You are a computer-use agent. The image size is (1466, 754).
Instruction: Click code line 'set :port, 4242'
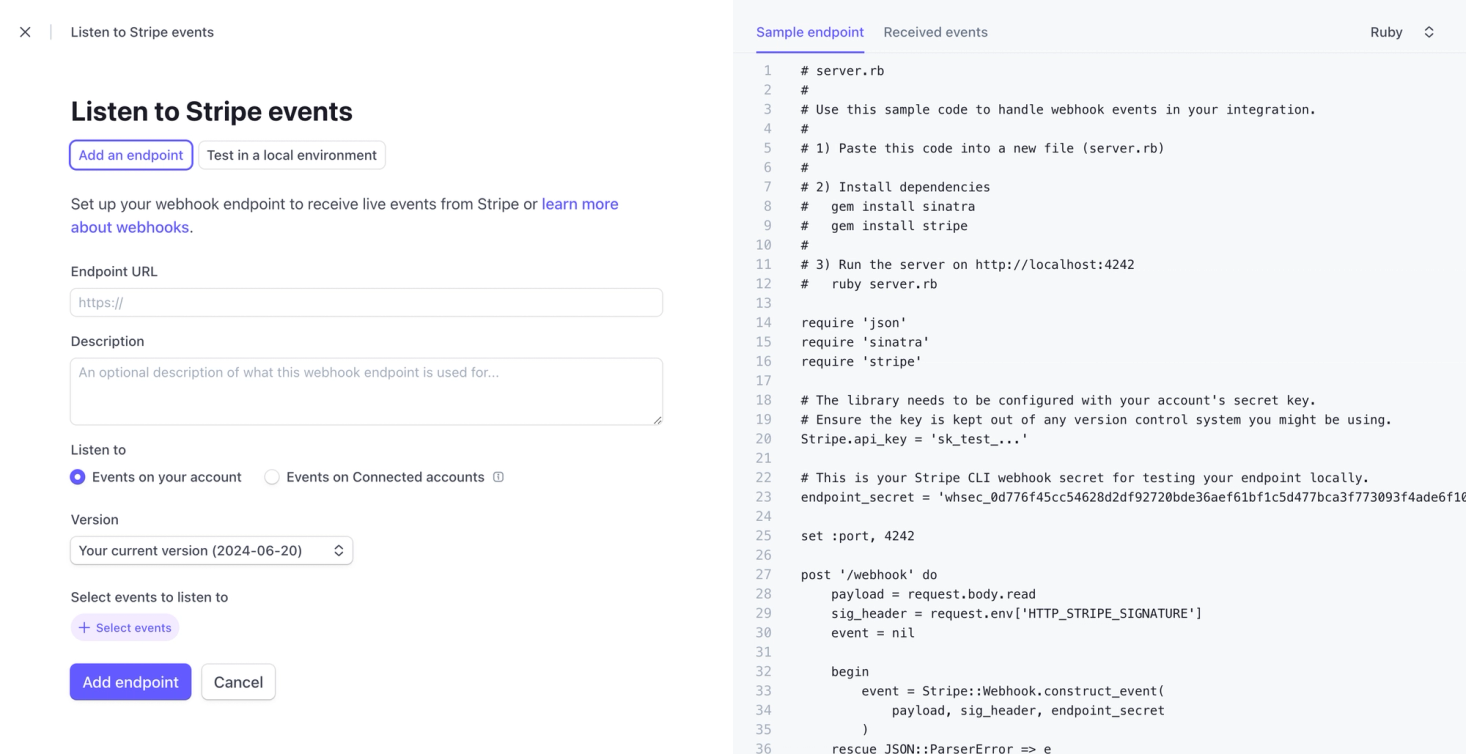coord(857,536)
